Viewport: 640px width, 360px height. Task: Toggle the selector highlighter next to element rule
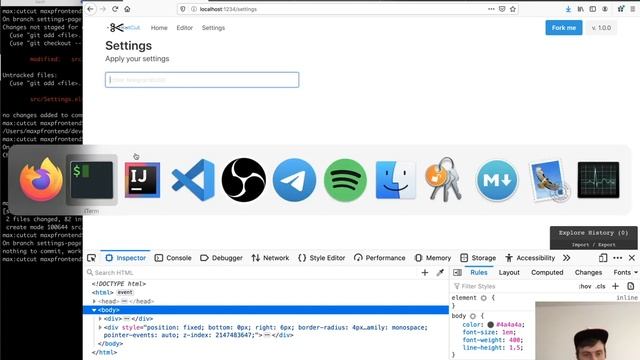pos(484,298)
